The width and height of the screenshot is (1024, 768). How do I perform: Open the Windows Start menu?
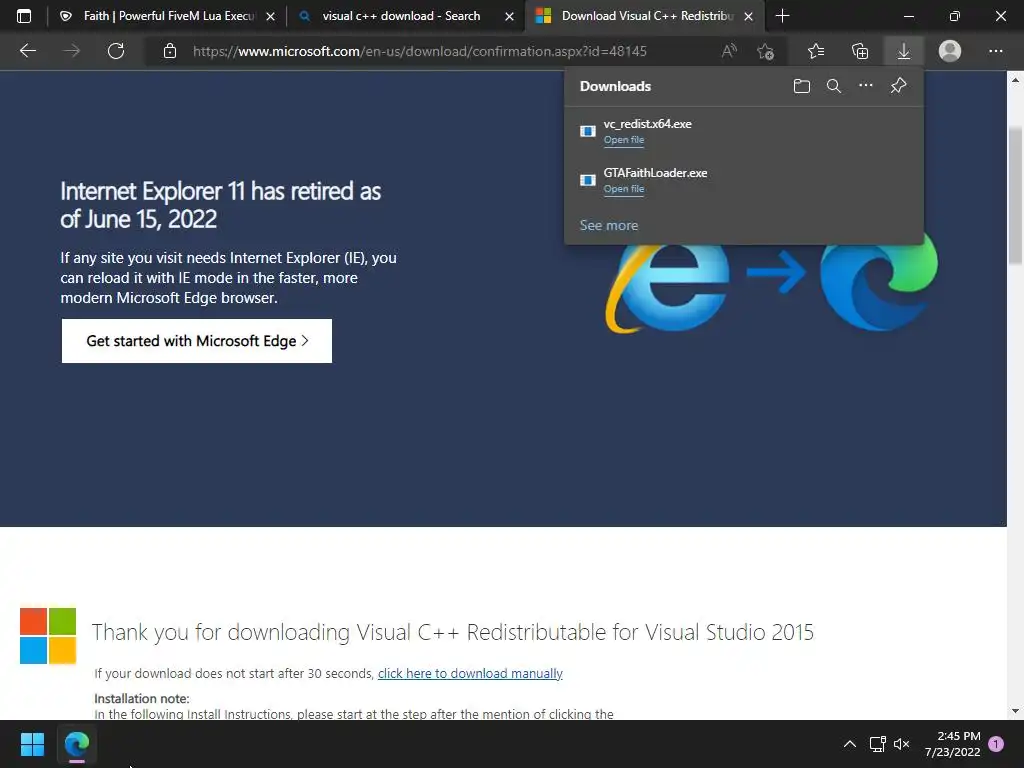point(32,744)
